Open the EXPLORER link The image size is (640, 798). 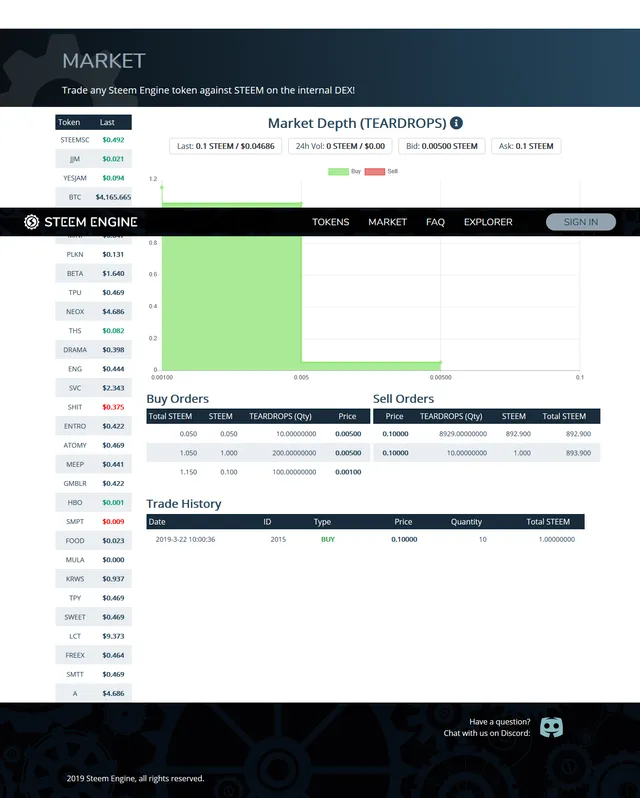coord(488,222)
